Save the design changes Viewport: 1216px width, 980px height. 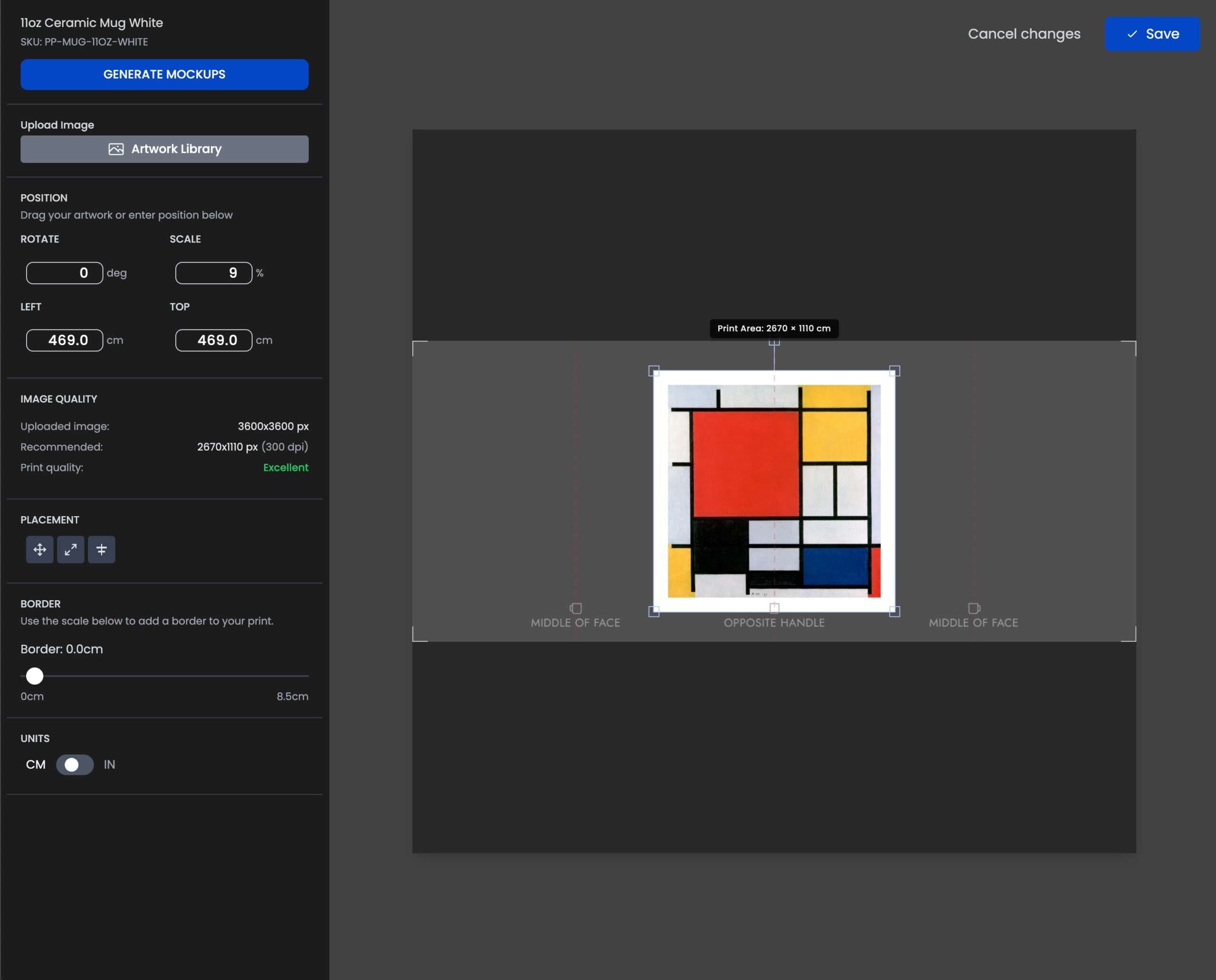coord(1151,34)
